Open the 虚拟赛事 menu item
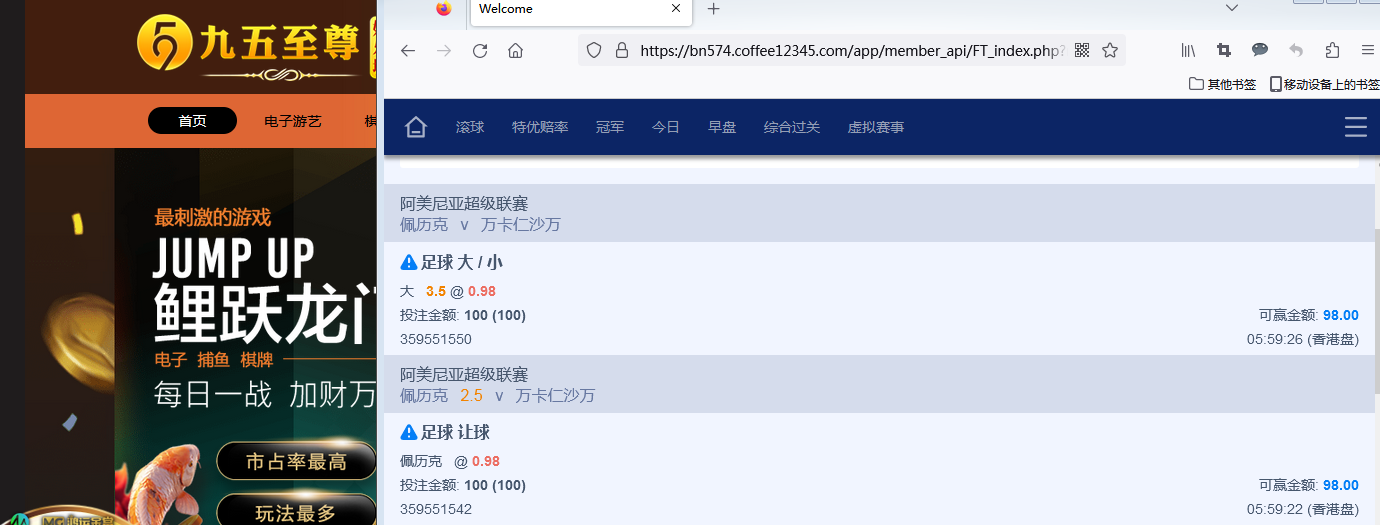The image size is (1380, 525). 876,127
